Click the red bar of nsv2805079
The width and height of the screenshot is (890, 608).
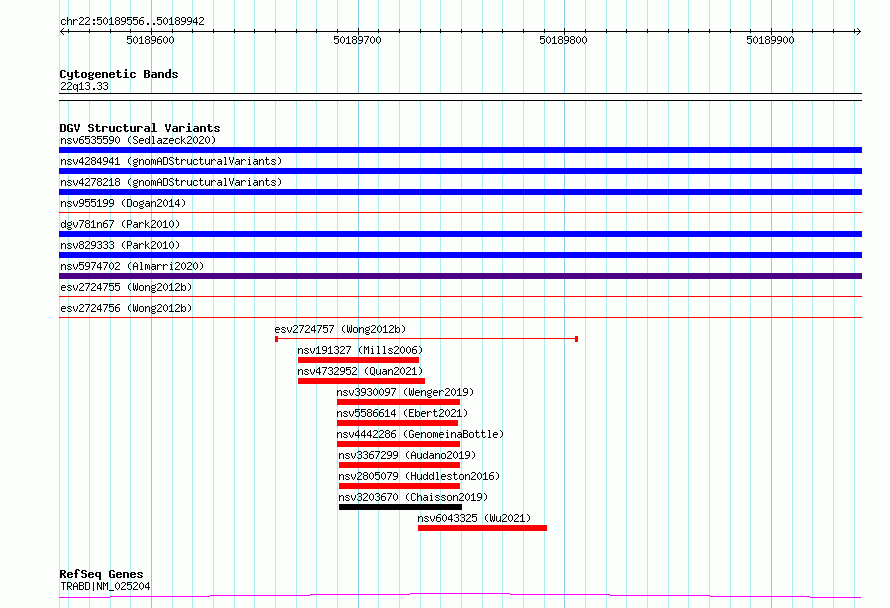(x=400, y=486)
